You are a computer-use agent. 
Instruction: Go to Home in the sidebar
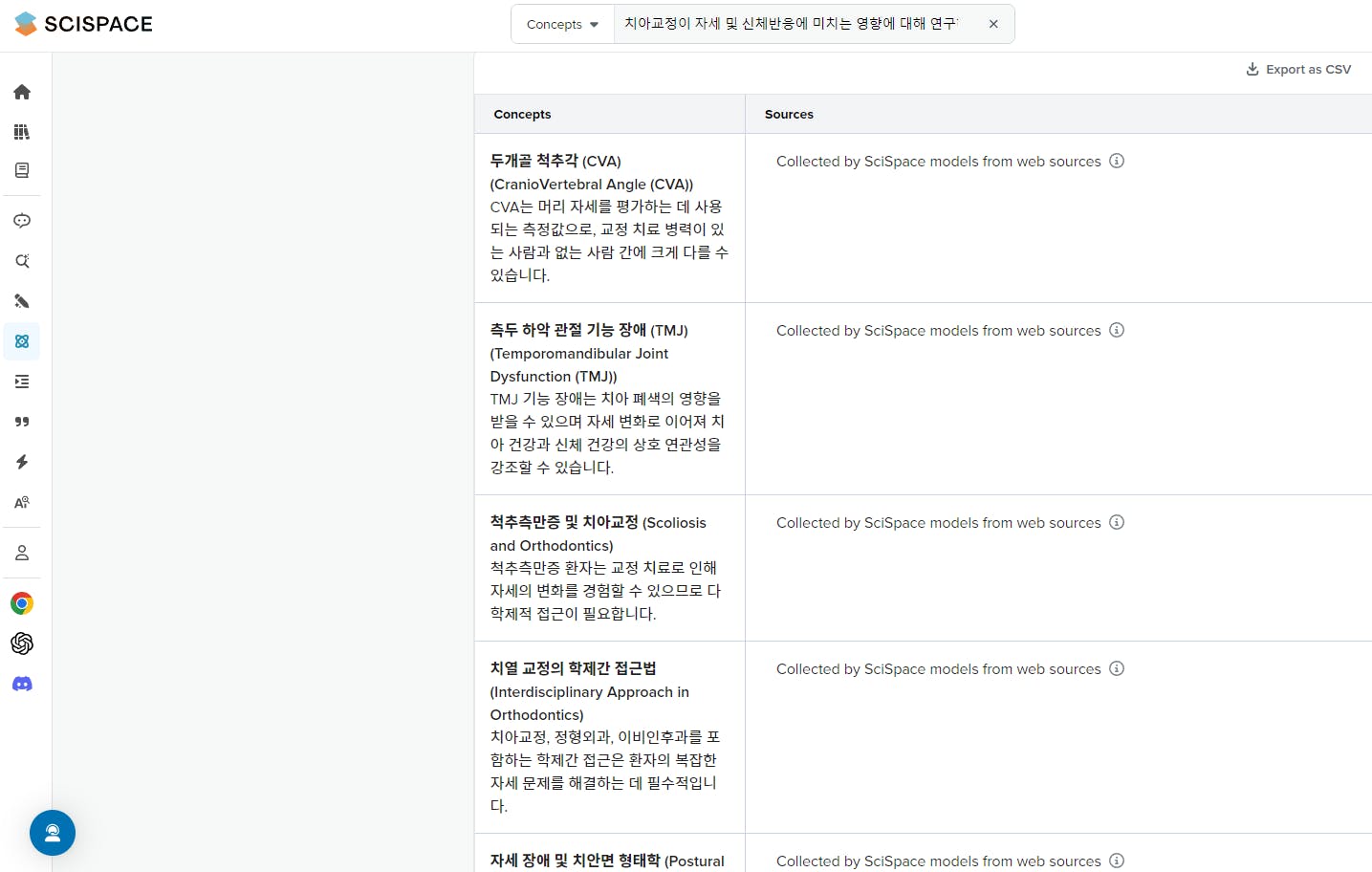(x=22, y=92)
